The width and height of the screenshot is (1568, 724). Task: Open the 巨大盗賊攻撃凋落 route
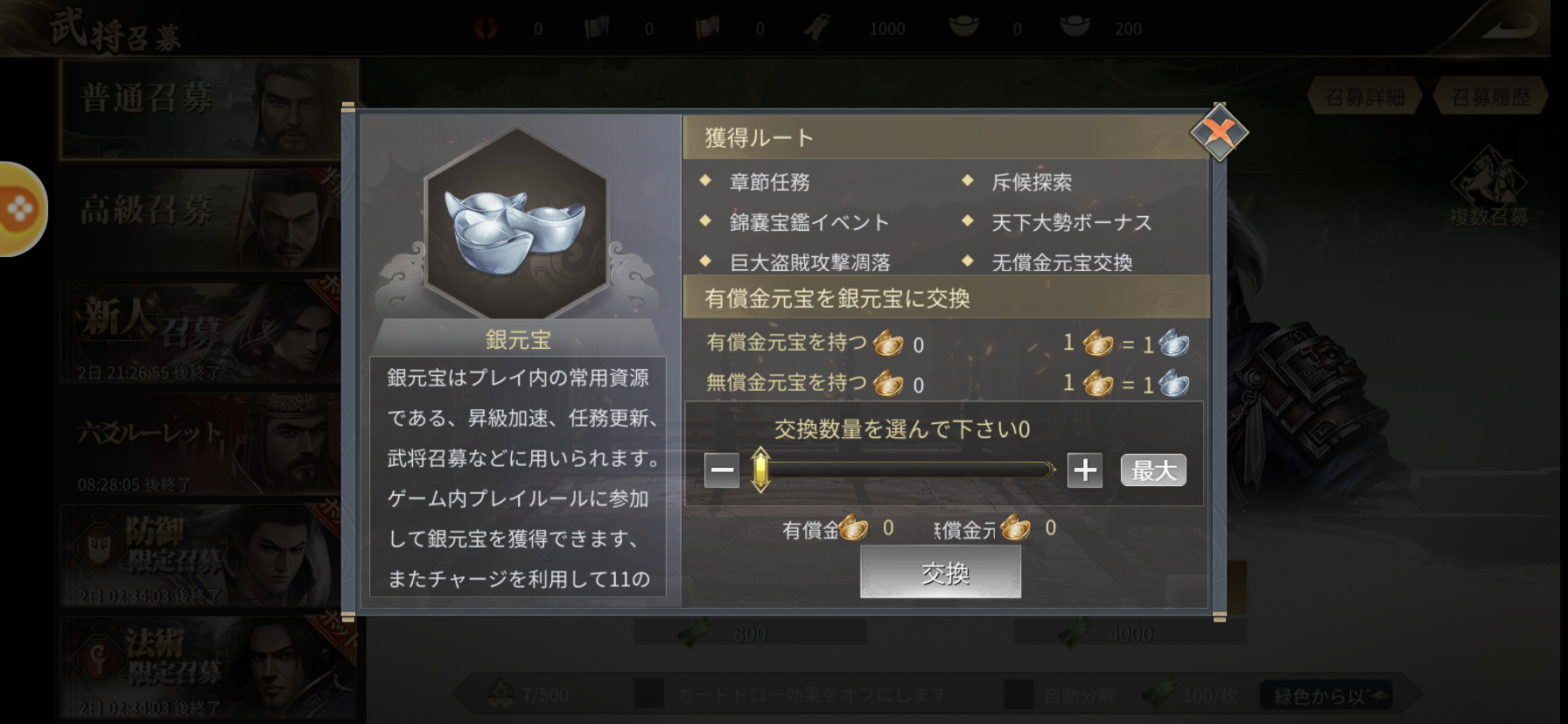click(809, 262)
